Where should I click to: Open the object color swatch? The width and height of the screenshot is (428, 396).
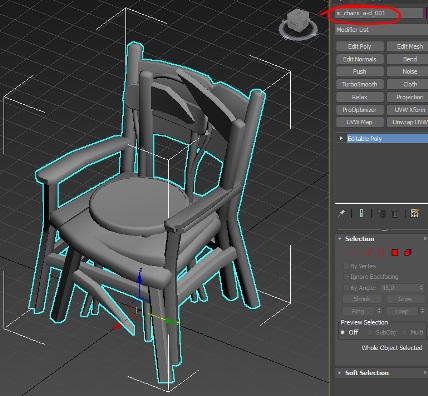427,13
